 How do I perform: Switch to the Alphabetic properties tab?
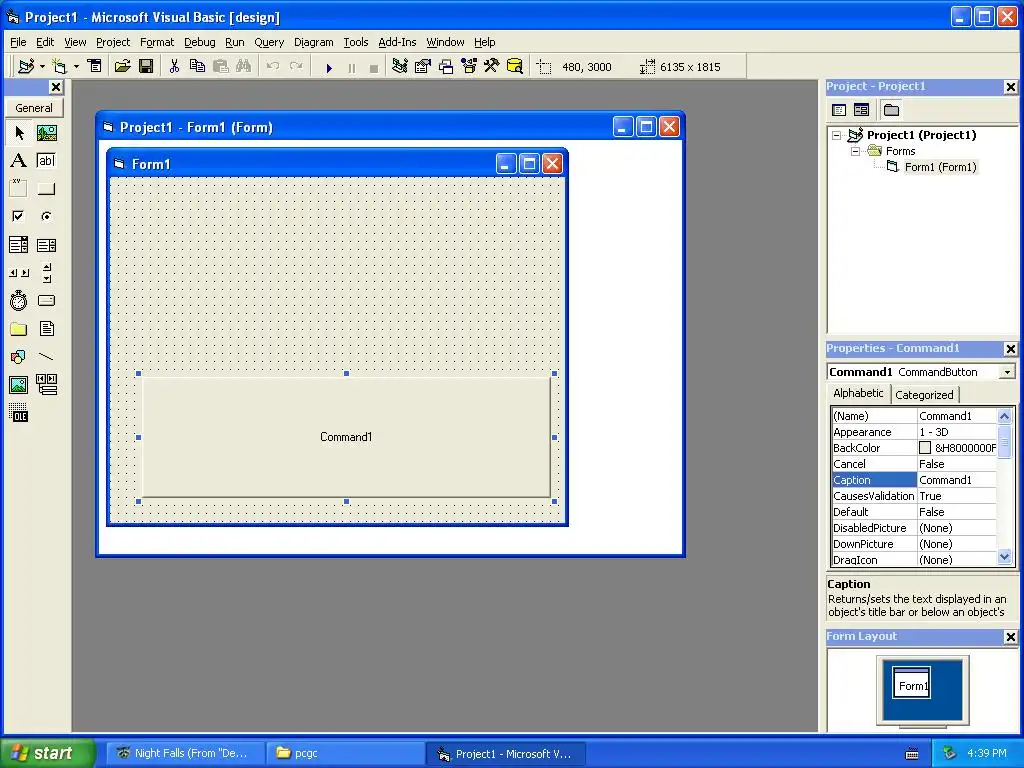point(858,393)
